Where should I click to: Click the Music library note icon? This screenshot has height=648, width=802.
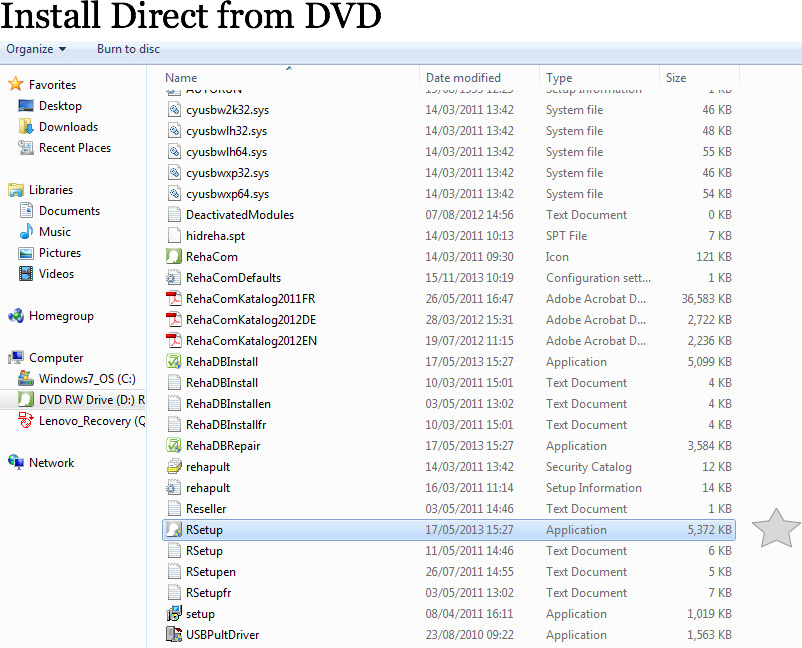pyautogui.click(x=26, y=232)
